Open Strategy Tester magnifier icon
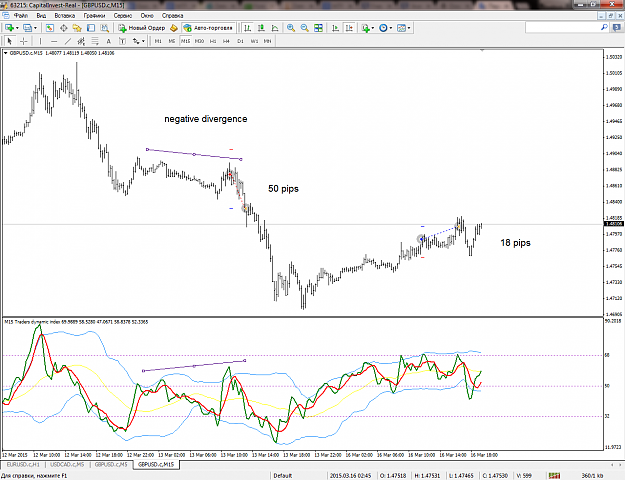 click(x=104, y=28)
